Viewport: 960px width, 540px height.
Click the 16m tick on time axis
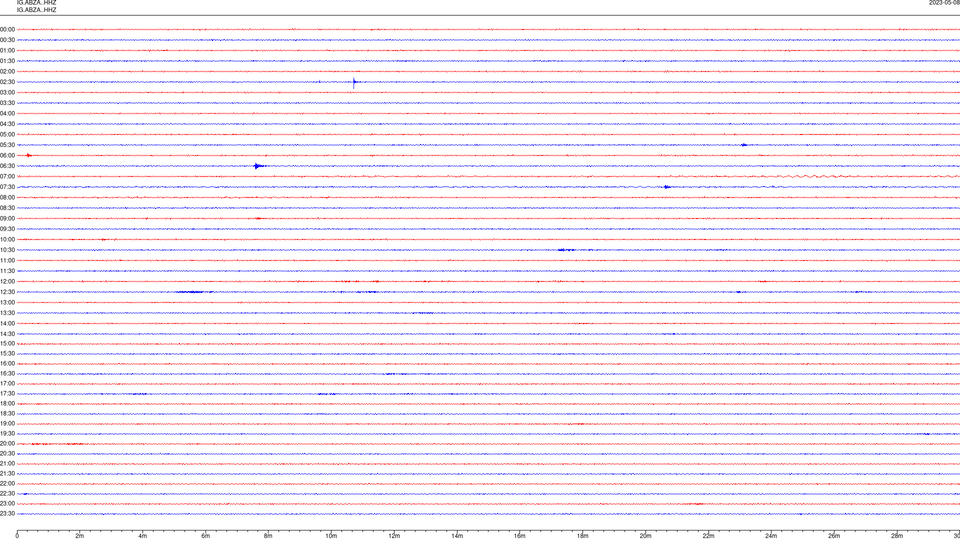pyautogui.click(x=520, y=536)
